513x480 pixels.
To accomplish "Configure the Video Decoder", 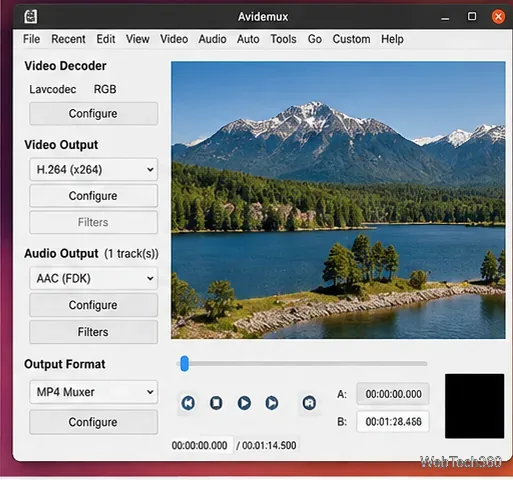I will (93, 114).
